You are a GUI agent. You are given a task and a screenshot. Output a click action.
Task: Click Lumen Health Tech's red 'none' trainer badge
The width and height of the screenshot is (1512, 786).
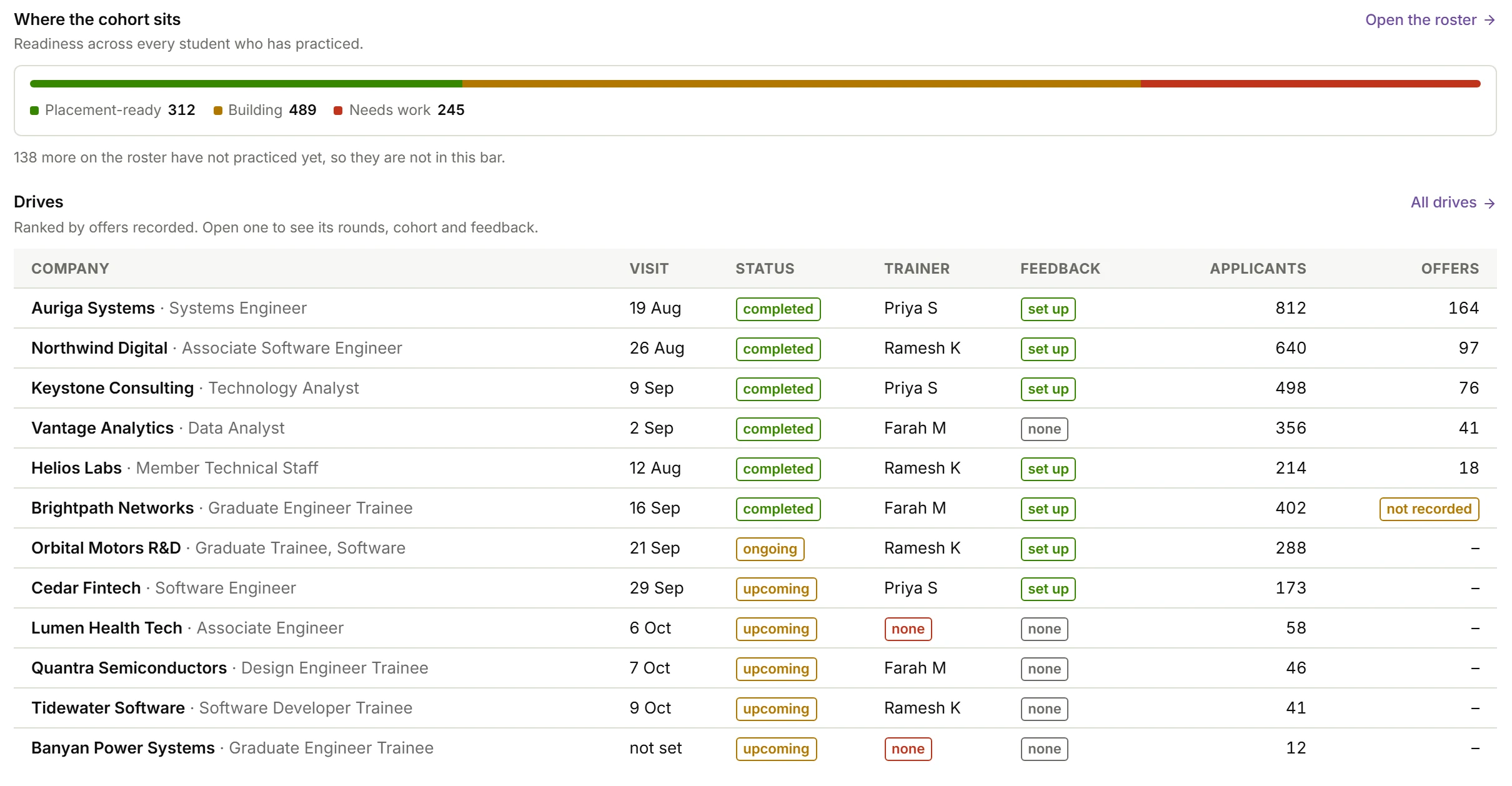[908, 629]
